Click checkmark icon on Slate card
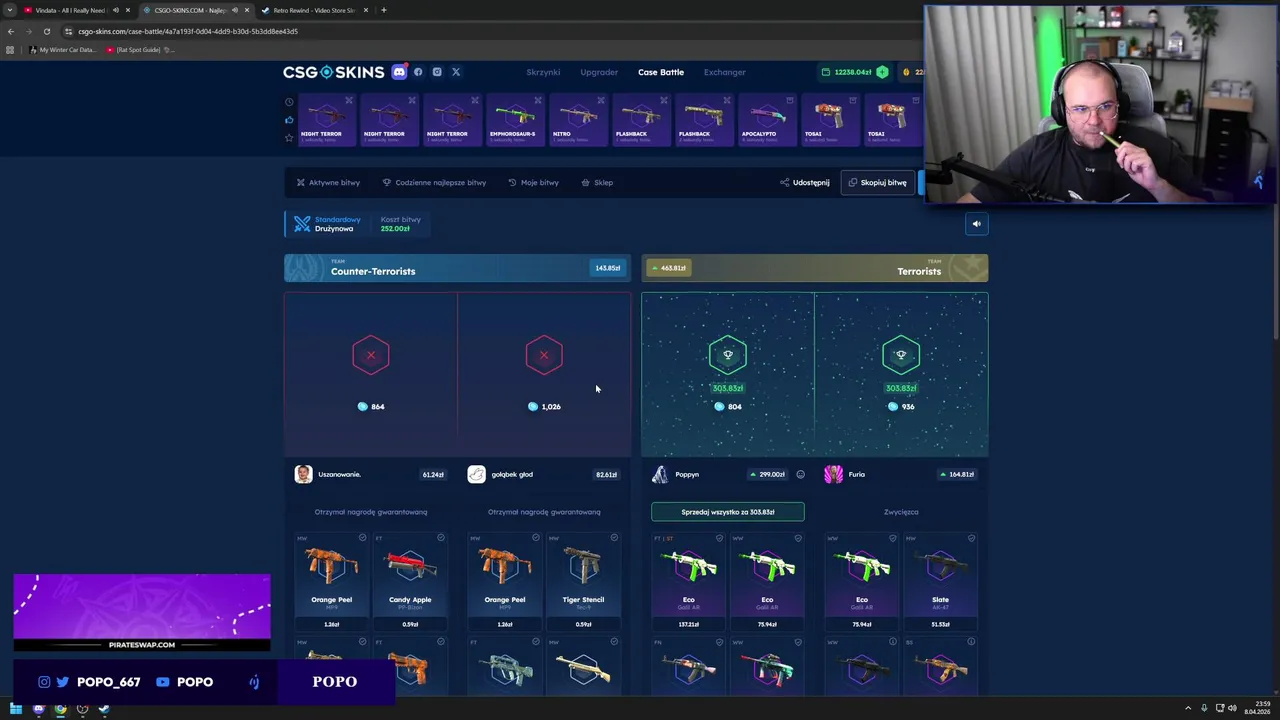Image resolution: width=1280 pixels, height=720 pixels. [971, 538]
